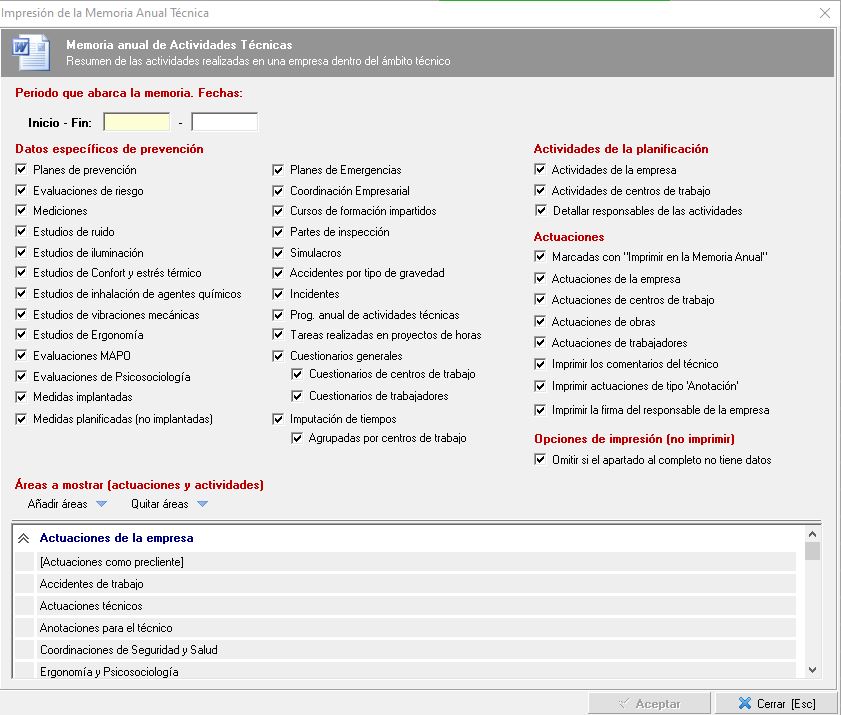Click the Aceptar button
The width and height of the screenshot is (841, 715).
click(650, 703)
